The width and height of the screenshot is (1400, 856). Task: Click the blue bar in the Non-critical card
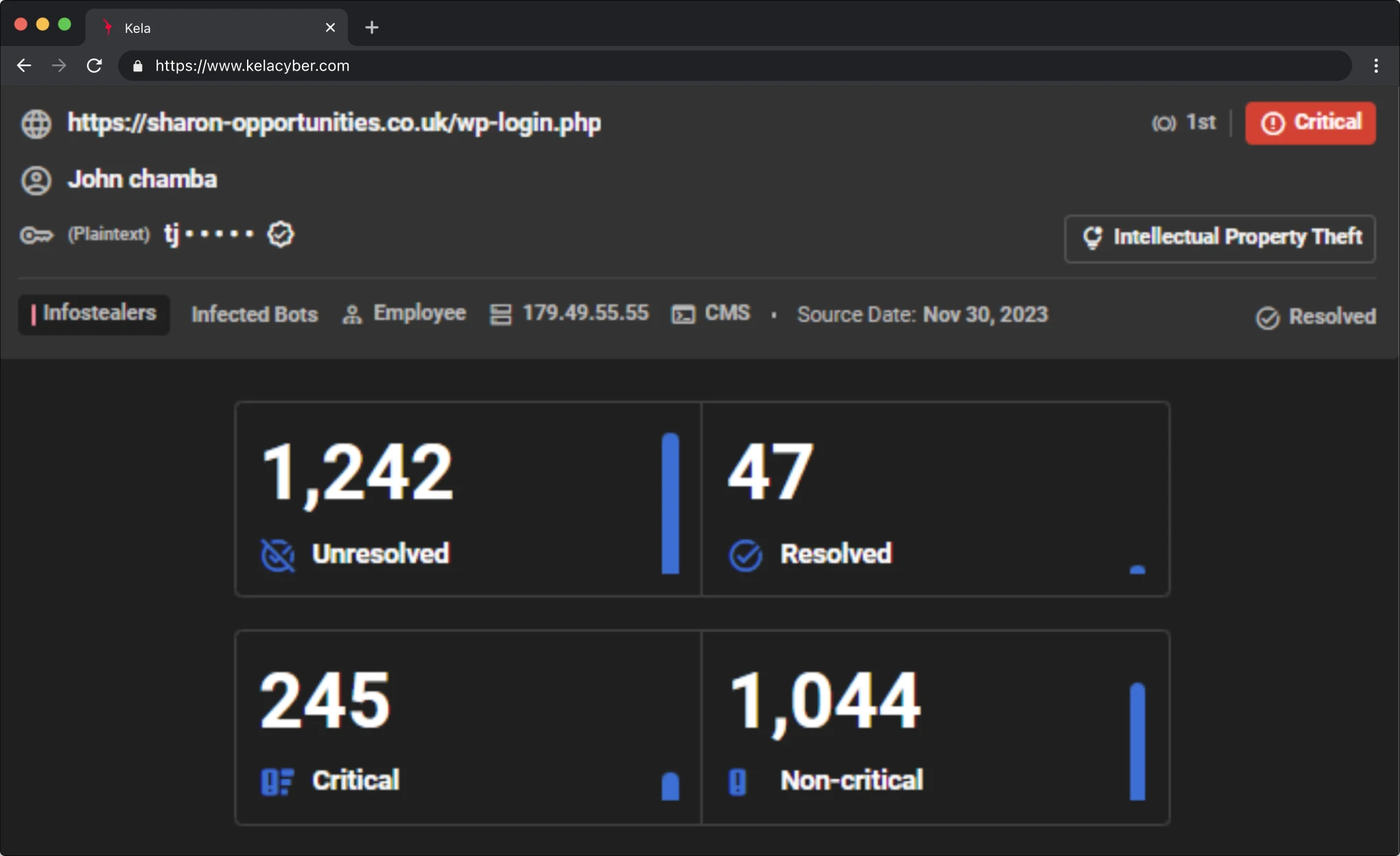click(x=1137, y=741)
